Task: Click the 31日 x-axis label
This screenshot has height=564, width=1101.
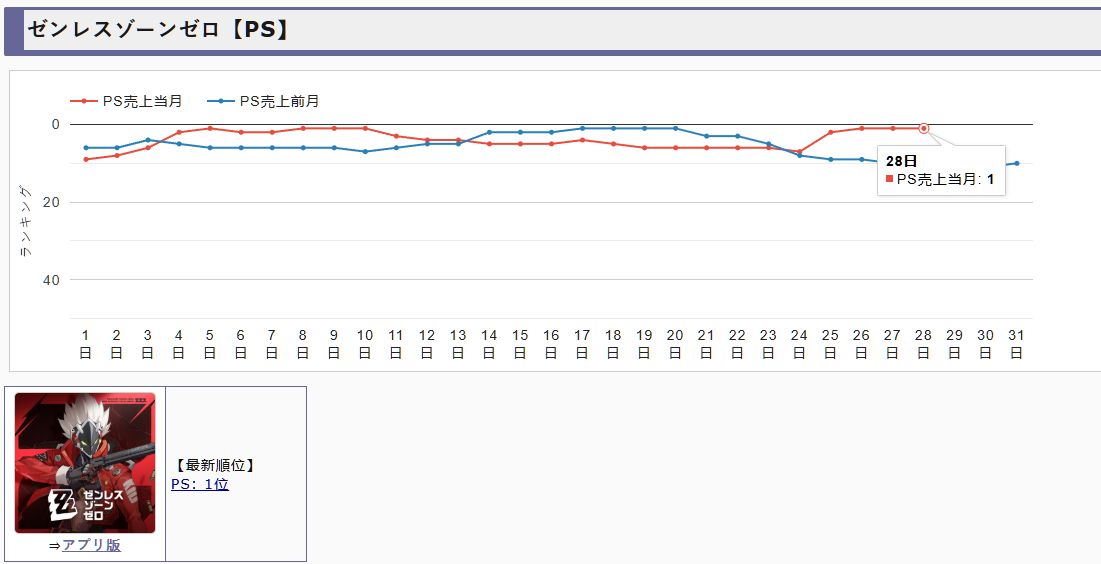Action: [1016, 344]
